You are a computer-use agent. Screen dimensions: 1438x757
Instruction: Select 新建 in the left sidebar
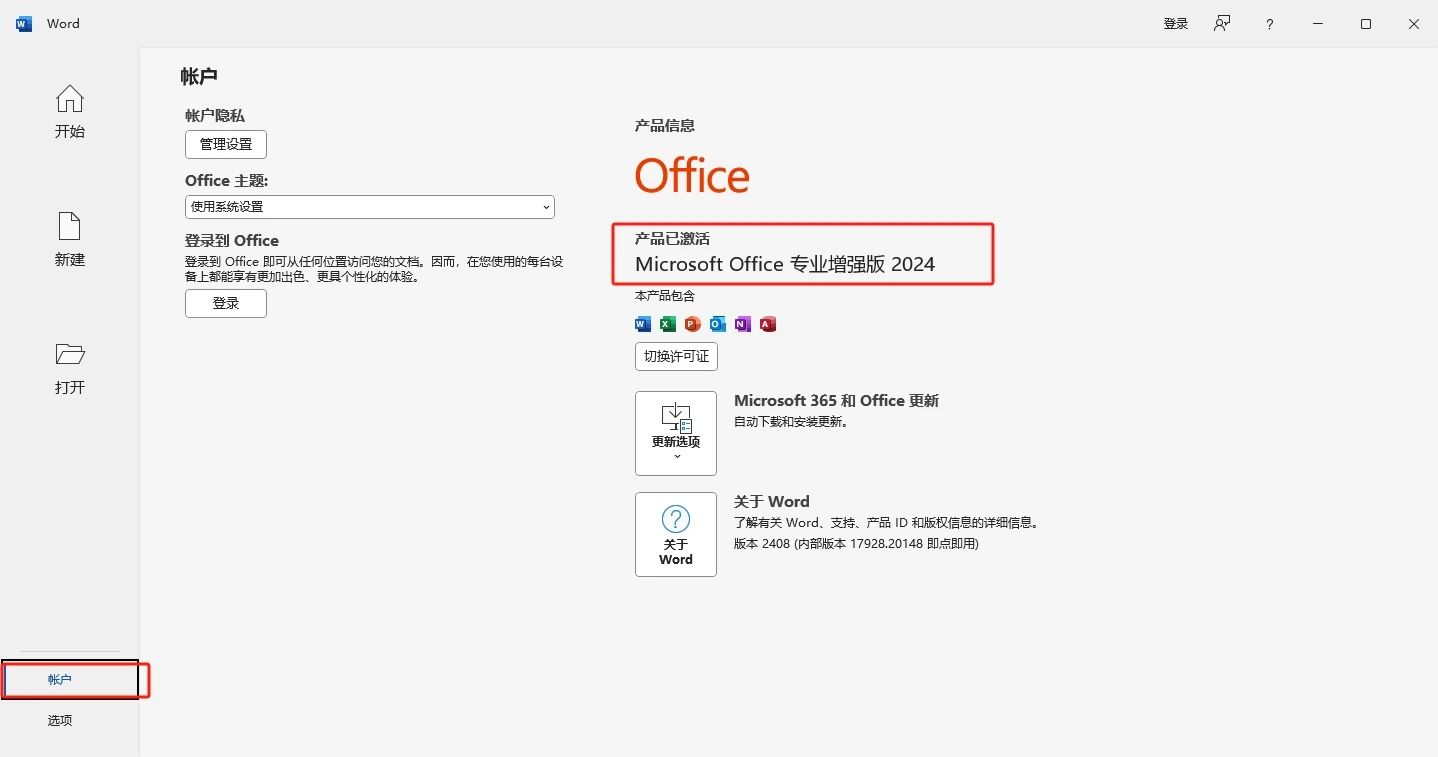pyautogui.click(x=70, y=240)
